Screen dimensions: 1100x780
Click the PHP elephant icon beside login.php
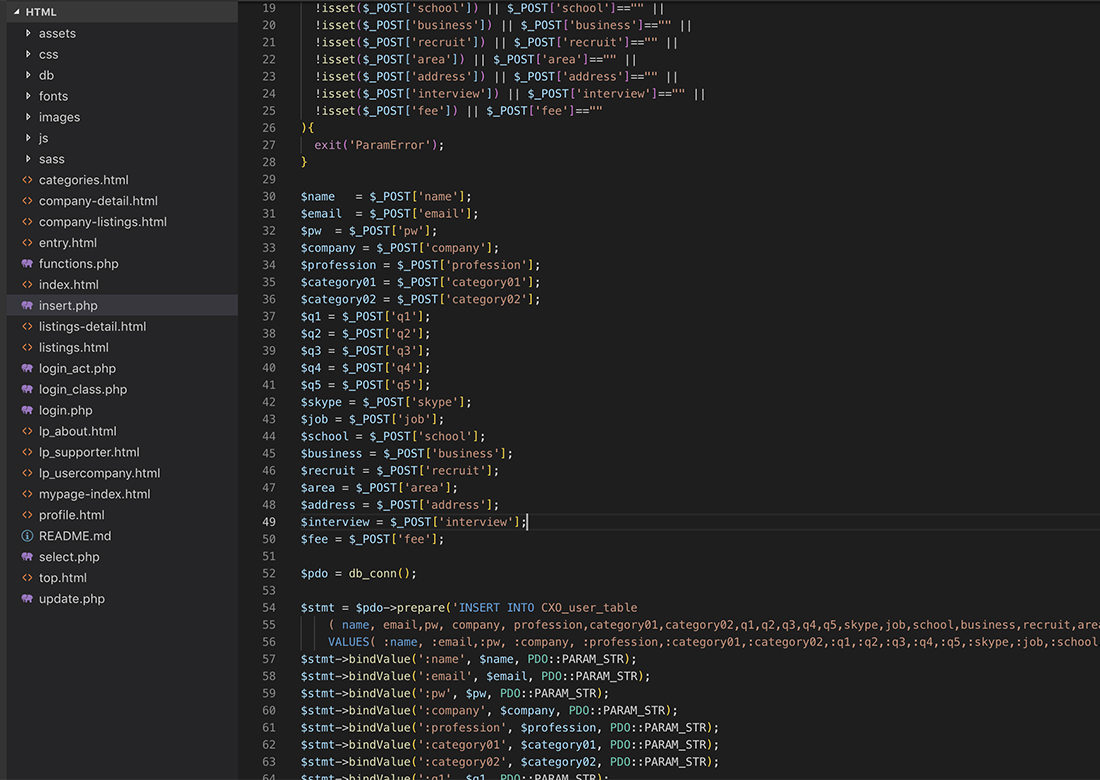[x=27, y=410]
